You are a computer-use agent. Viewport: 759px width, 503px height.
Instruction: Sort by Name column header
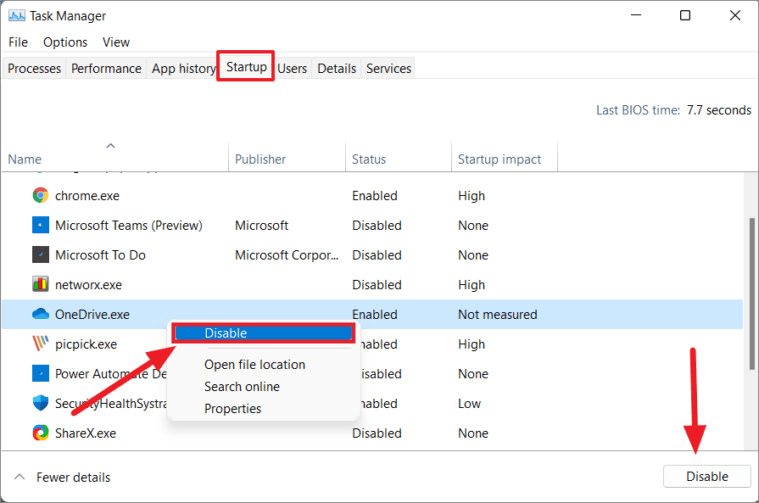(25, 159)
